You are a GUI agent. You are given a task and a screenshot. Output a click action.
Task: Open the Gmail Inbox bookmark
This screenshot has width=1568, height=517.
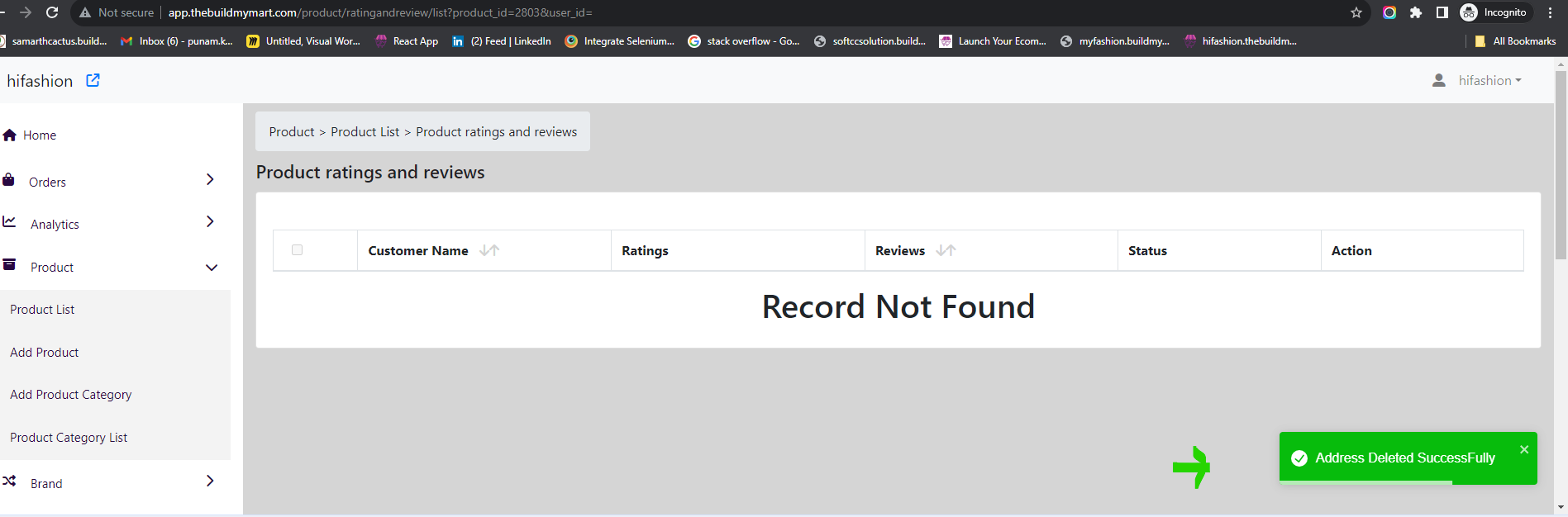[176, 40]
